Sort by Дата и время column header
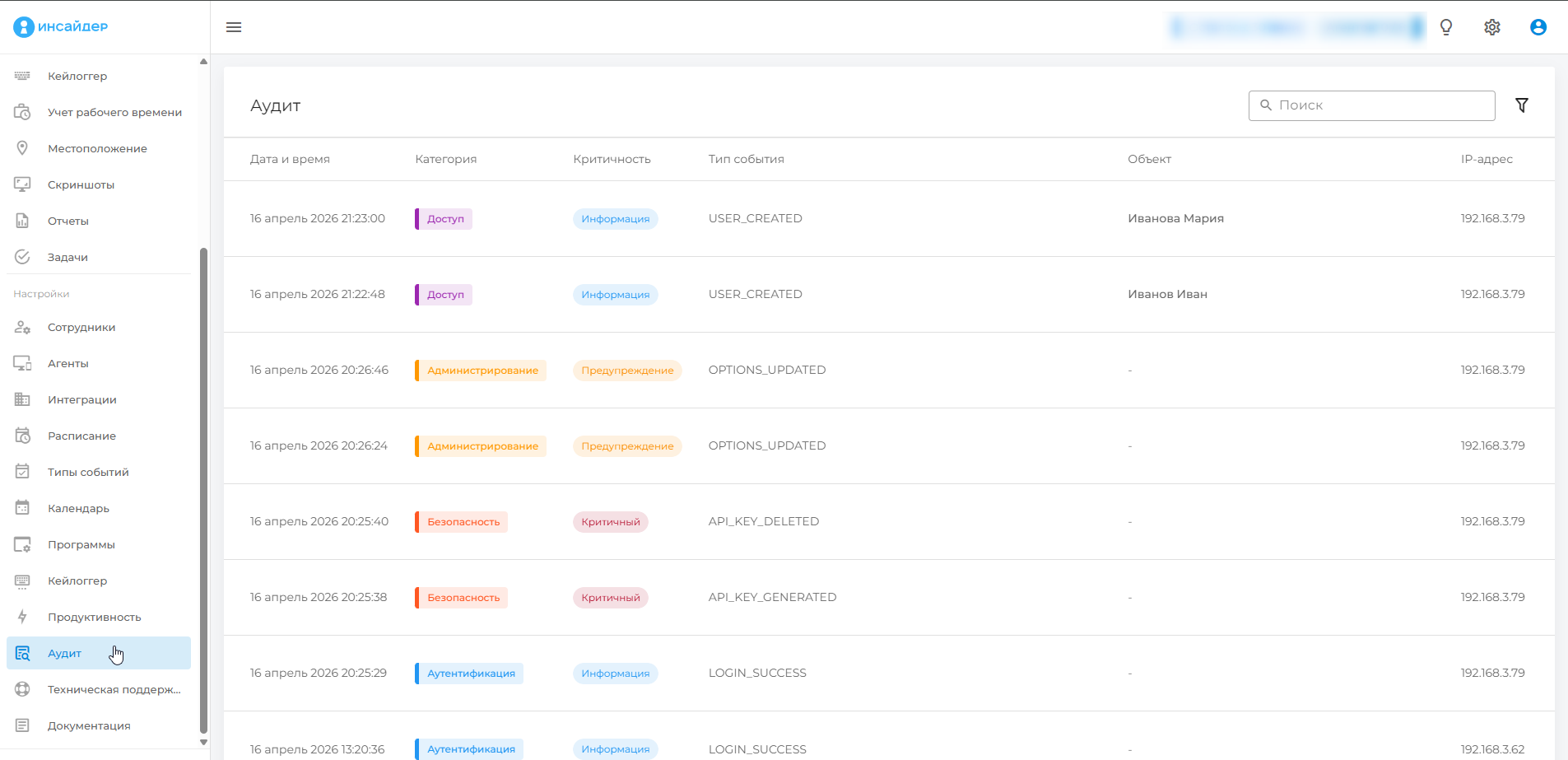Viewport: 1568px width, 760px height. [x=290, y=159]
